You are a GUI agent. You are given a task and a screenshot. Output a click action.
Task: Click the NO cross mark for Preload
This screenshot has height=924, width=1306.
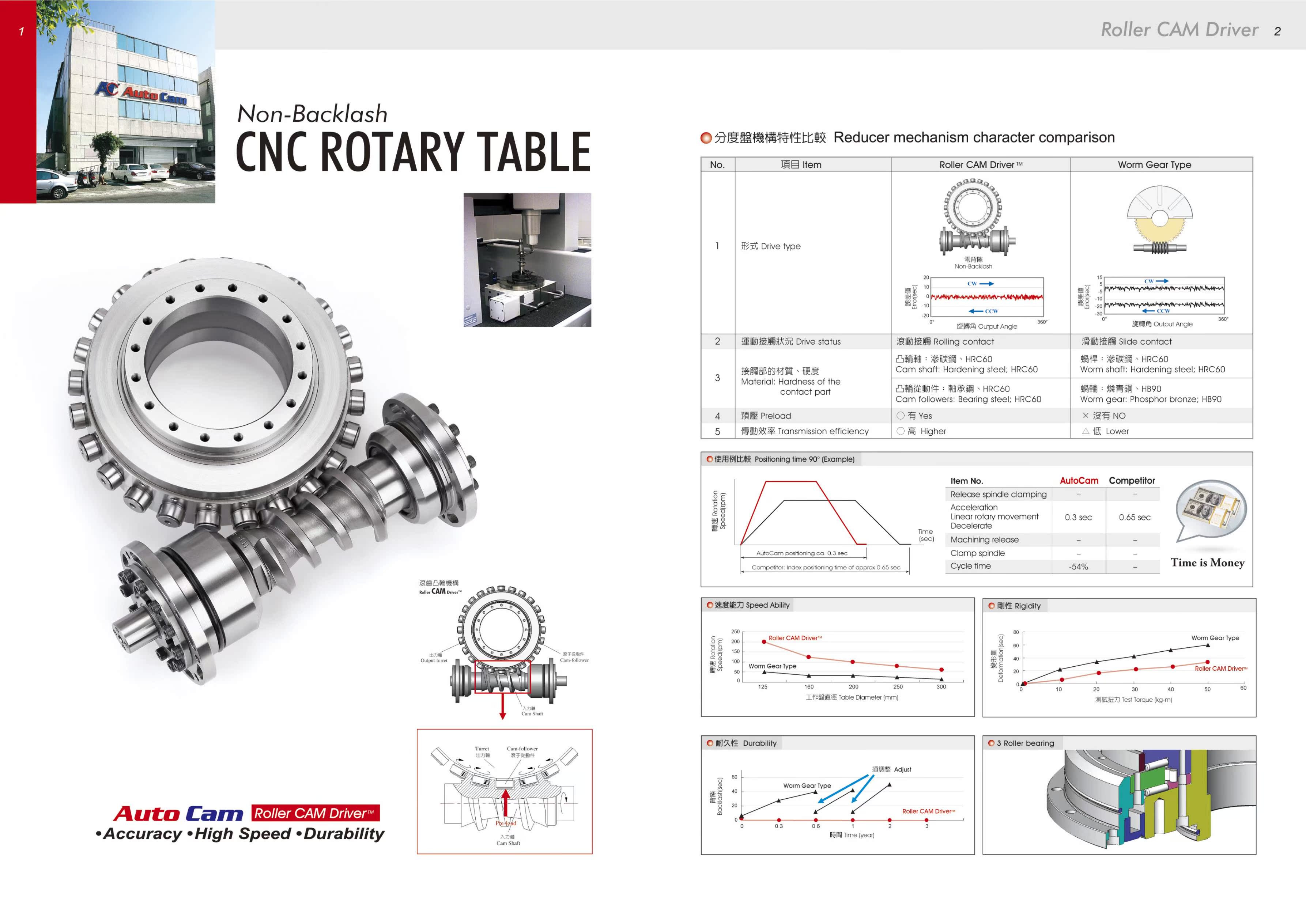(x=1085, y=416)
